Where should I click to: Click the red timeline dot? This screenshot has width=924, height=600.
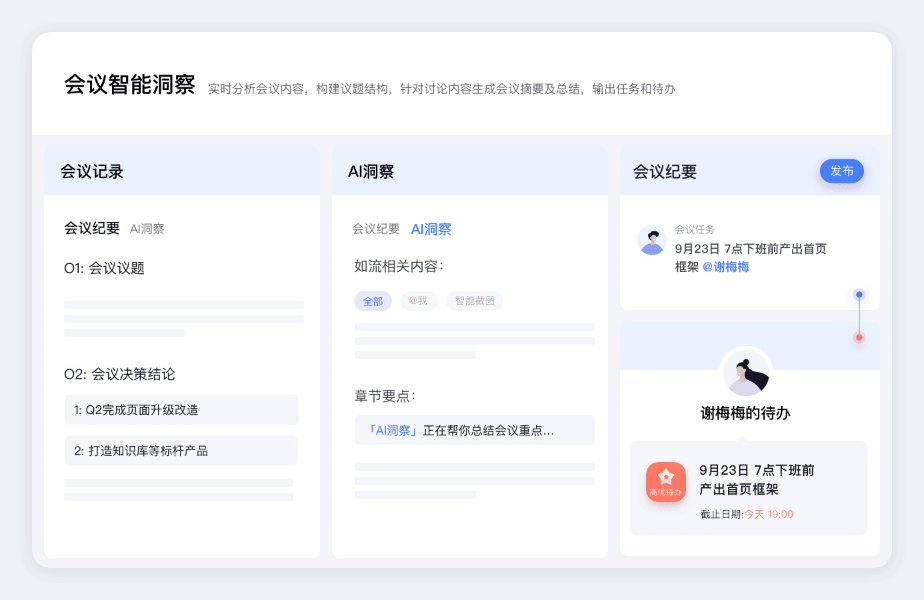click(859, 337)
